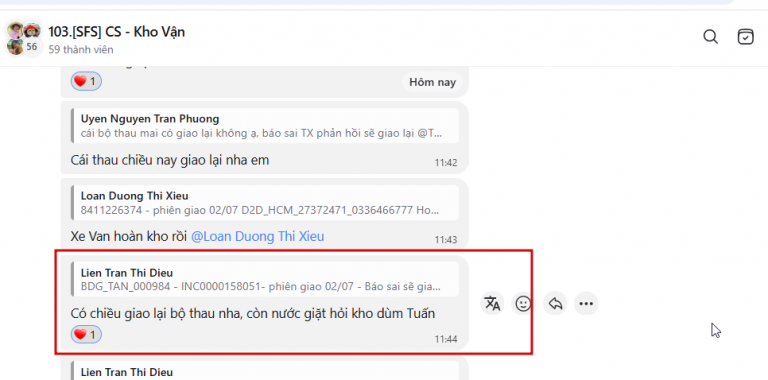Click the 11:44 timestamp
This screenshot has width=768, height=380.
[x=446, y=339]
